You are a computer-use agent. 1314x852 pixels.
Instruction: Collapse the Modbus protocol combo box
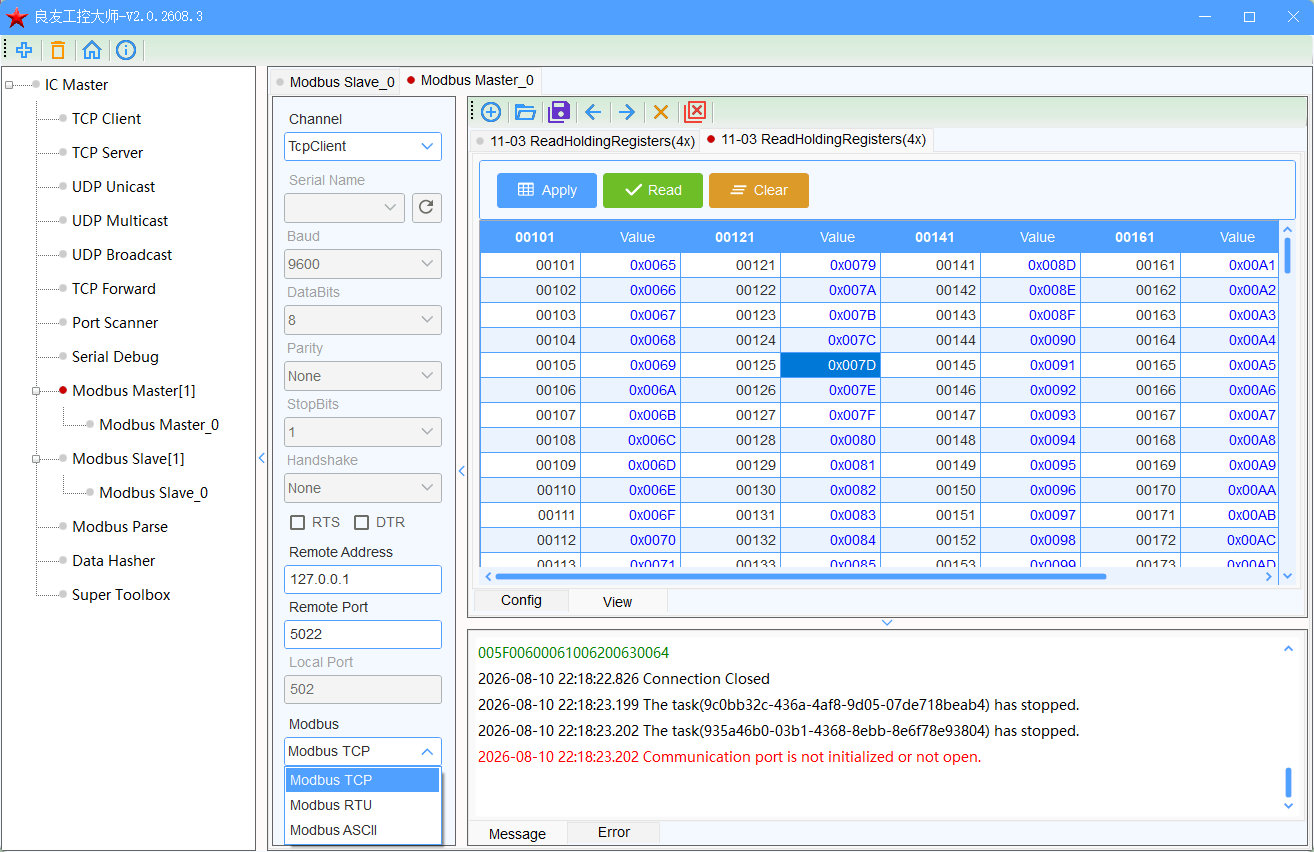[x=363, y=751]
